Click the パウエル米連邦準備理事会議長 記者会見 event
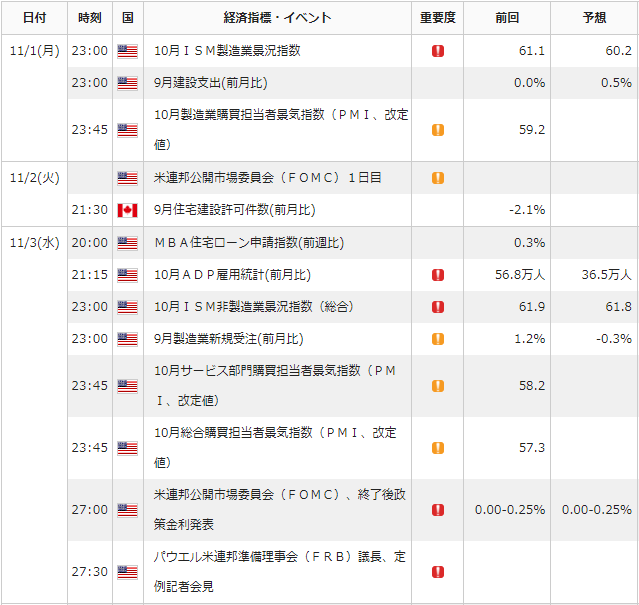This screenshot has width=639, height=605. coord(280,572)
